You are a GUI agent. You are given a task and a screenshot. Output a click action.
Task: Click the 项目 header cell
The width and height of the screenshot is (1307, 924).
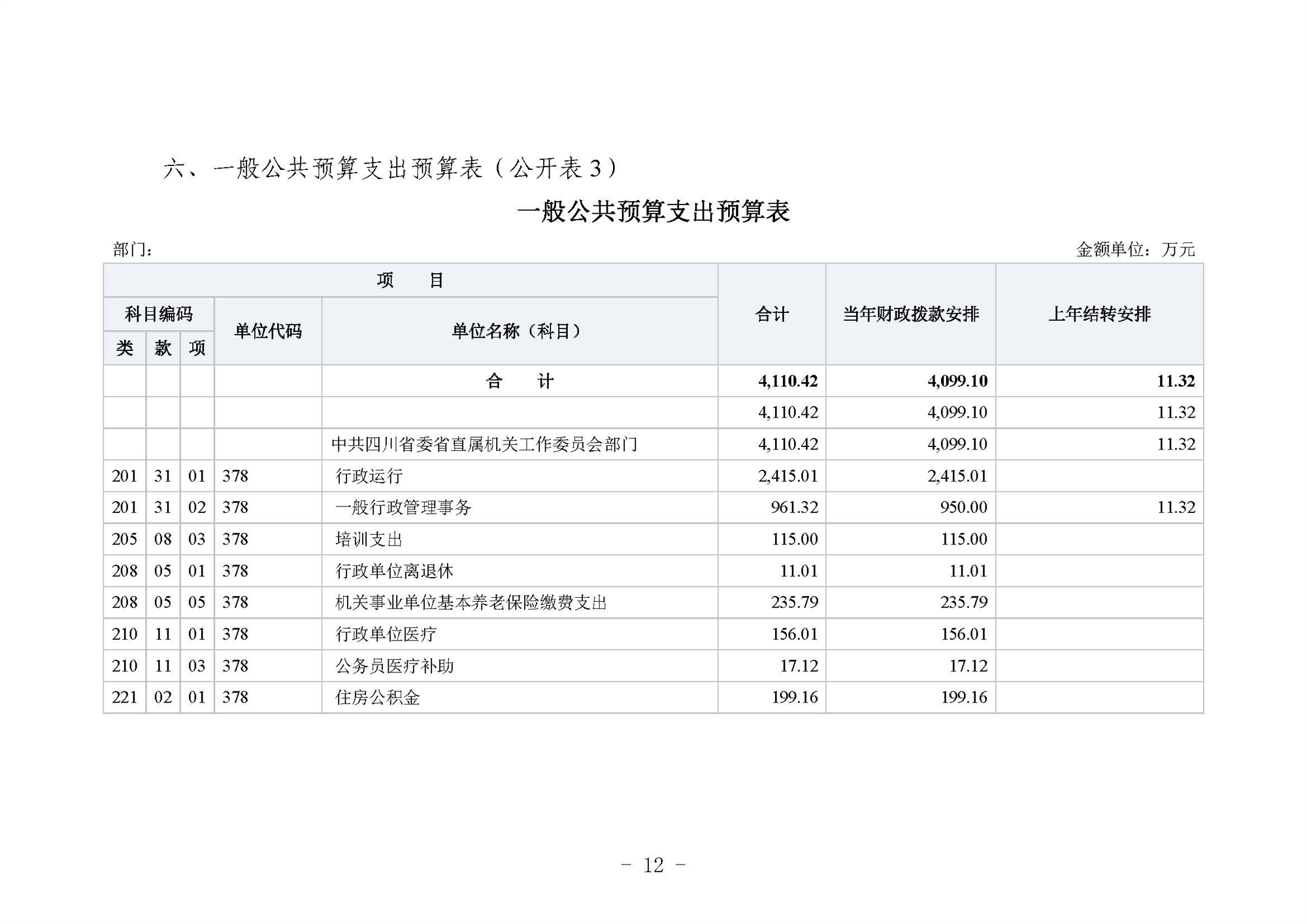point(410,280)
